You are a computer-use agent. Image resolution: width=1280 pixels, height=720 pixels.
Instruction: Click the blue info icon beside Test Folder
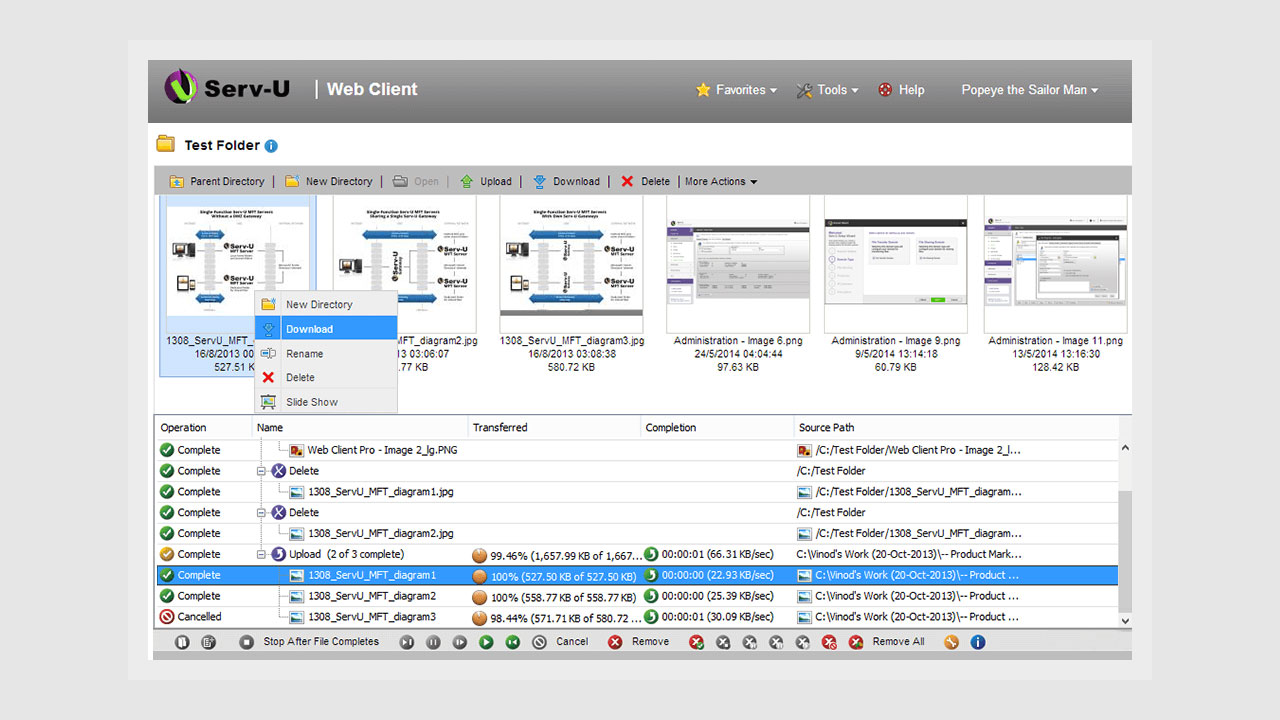pyautogui.click(x=271, y=146)
